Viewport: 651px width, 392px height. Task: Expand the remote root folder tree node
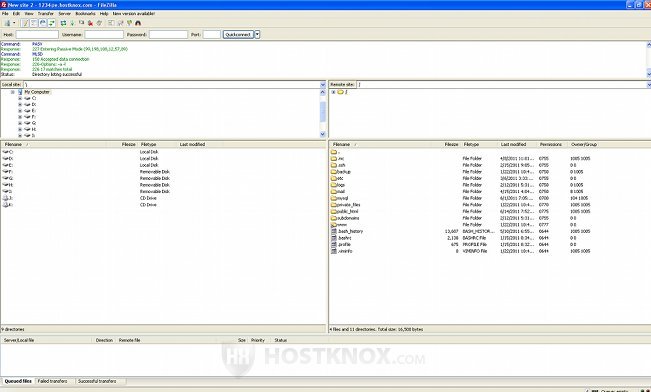pyautogui.click(x=333, y=92)
